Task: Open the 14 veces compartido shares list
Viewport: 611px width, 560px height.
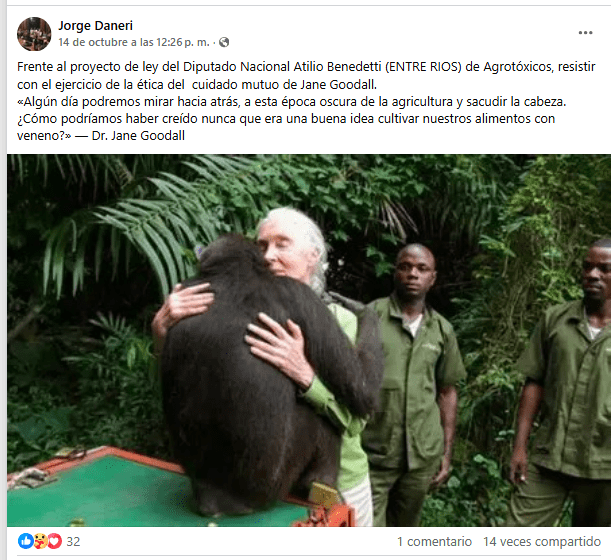Action: pyautogui.click(x=542, y=541)
